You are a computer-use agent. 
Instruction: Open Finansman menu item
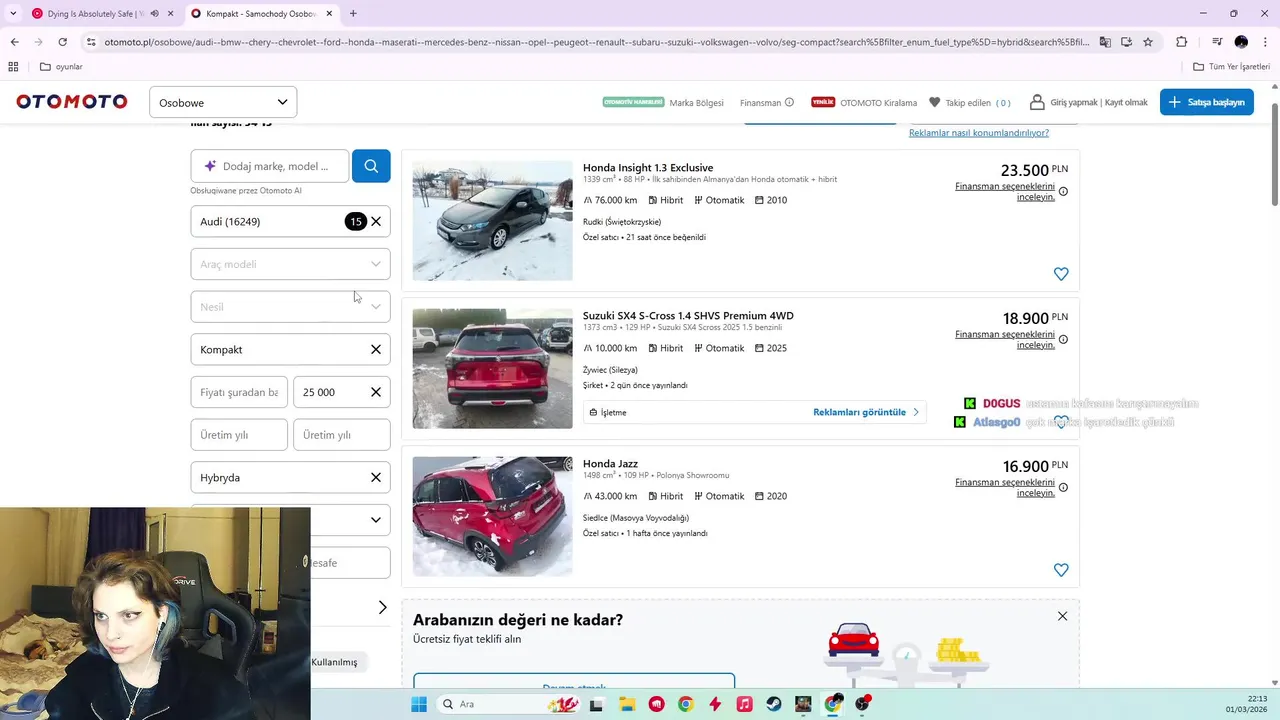pyautogui.click(x=760, y=102)
